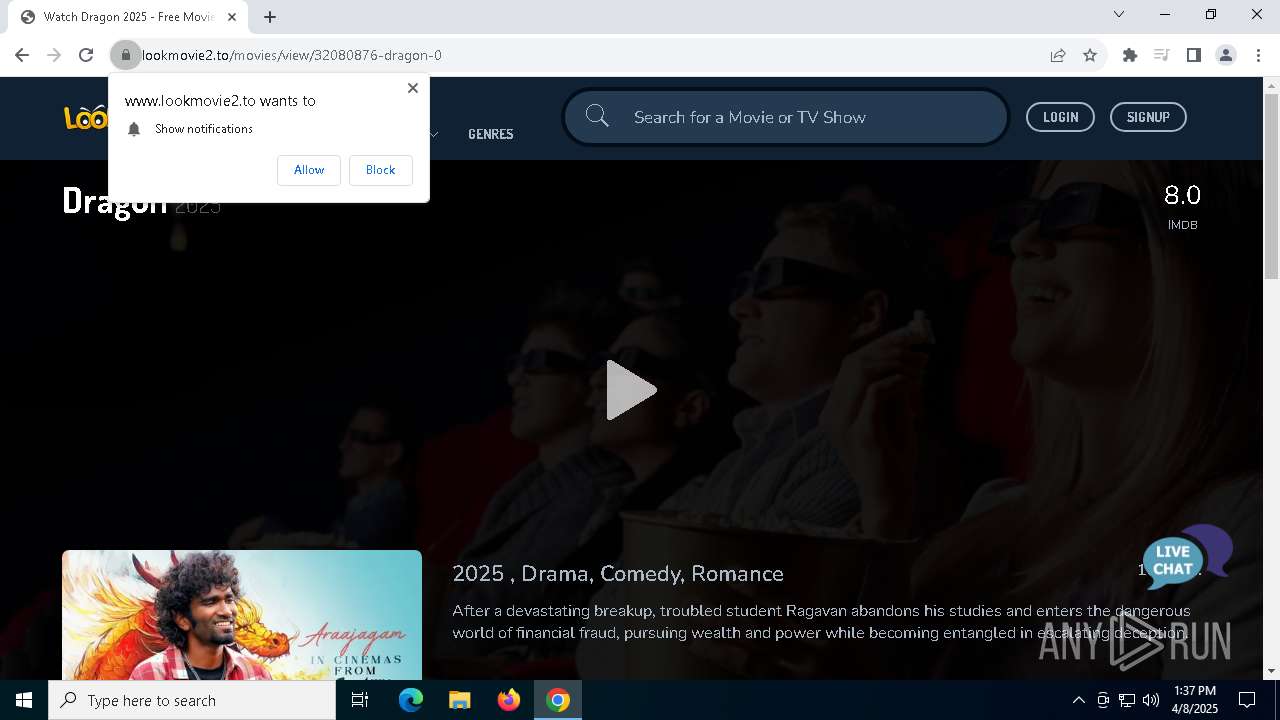Open Chrome three-dot menu
The image size is (1280, 720).
1258,55
